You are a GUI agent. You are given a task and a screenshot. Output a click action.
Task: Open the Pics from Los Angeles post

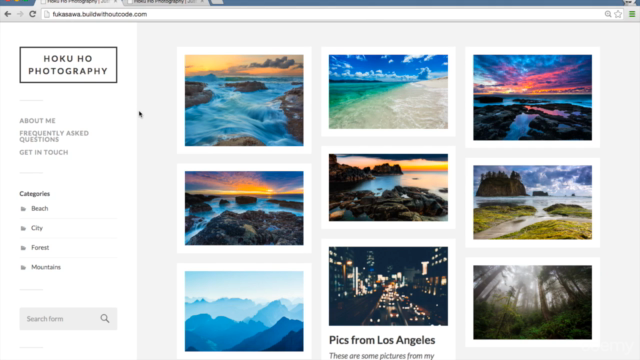tap(382, 340)
